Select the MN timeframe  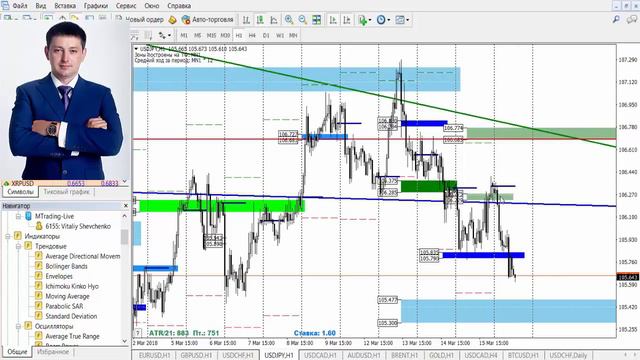293,36
